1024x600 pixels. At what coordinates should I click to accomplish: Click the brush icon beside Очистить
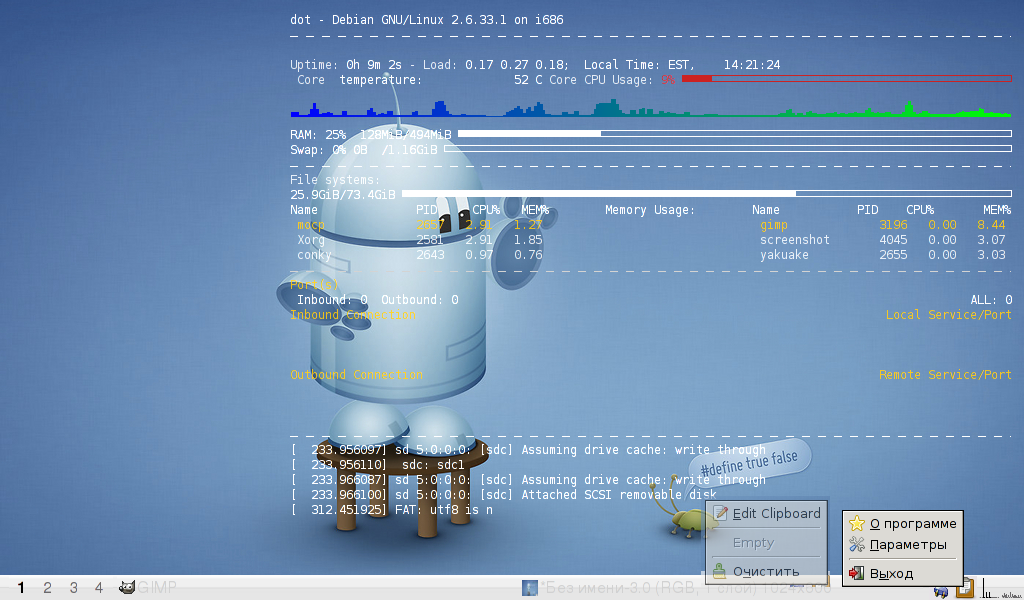[720, 571]
